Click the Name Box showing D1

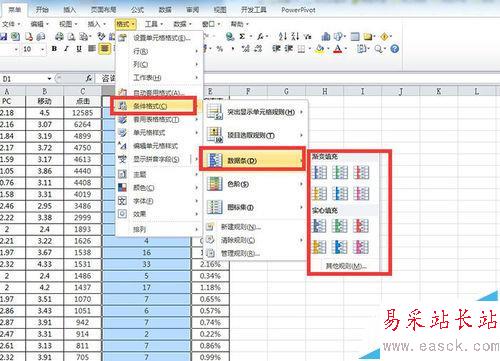23,79
